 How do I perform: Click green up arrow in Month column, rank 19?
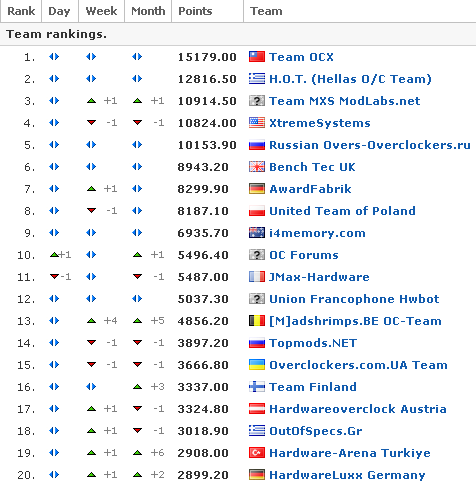point(137,453)
